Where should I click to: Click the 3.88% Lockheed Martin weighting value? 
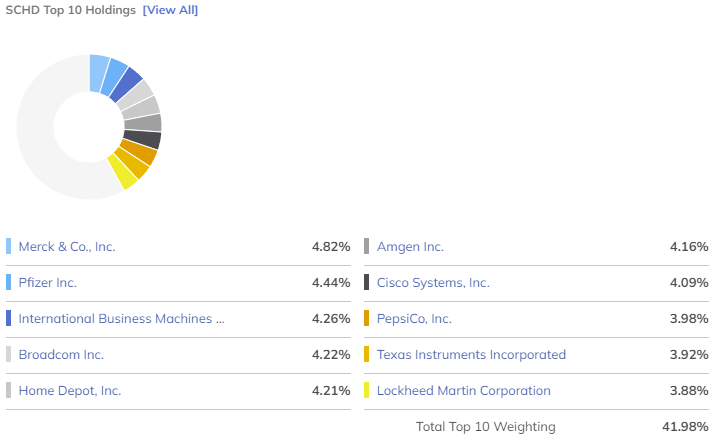689,391
